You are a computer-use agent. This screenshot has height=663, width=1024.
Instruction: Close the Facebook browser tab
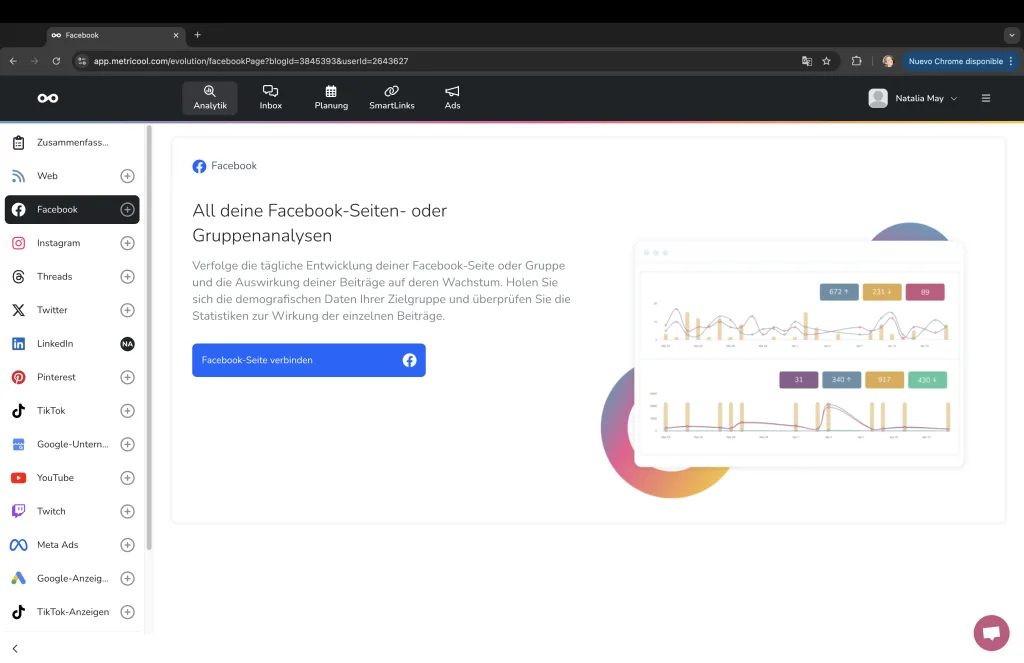(x=176, y=35)
